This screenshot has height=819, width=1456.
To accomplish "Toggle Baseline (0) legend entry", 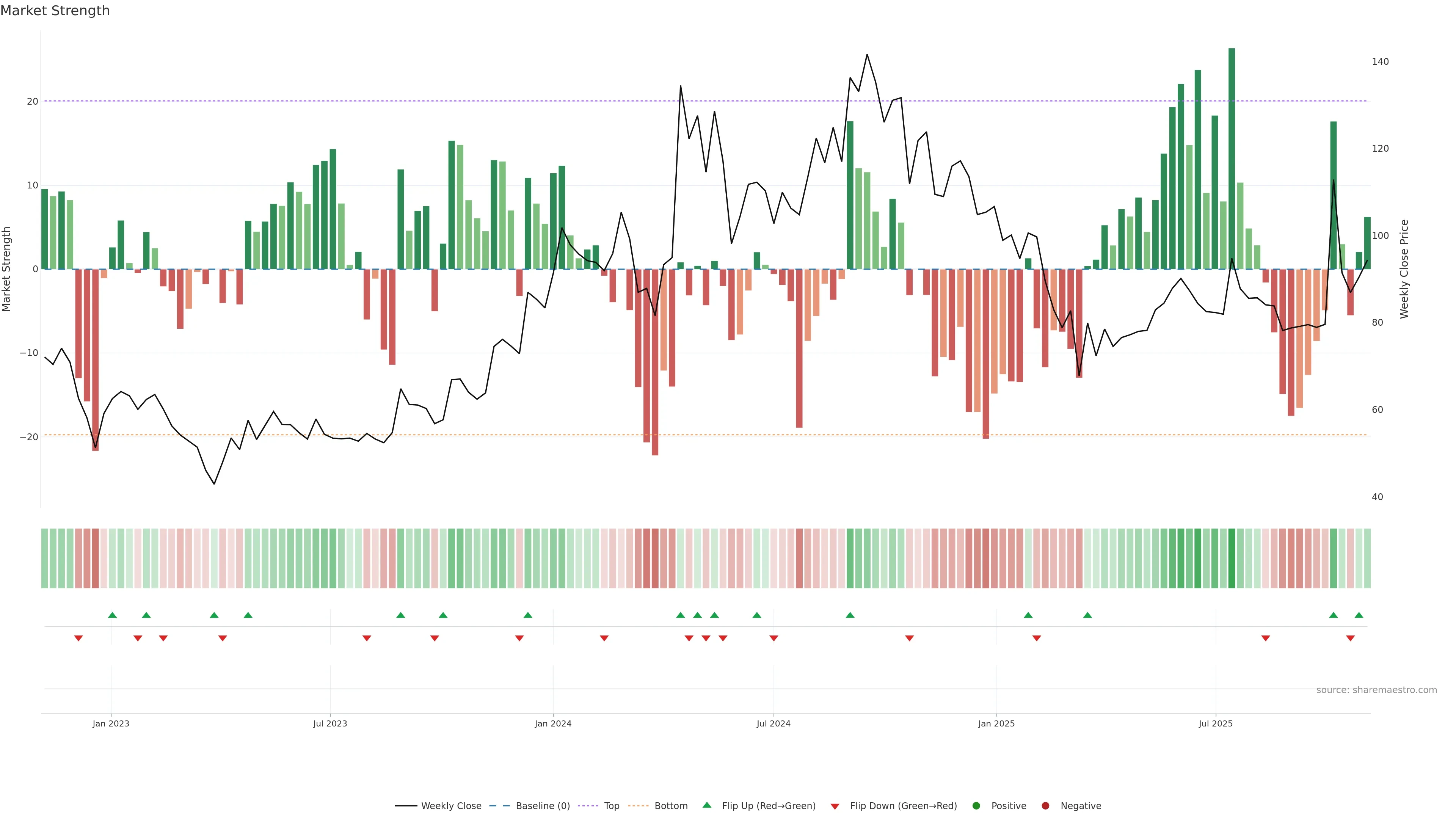I will point(542,806).
